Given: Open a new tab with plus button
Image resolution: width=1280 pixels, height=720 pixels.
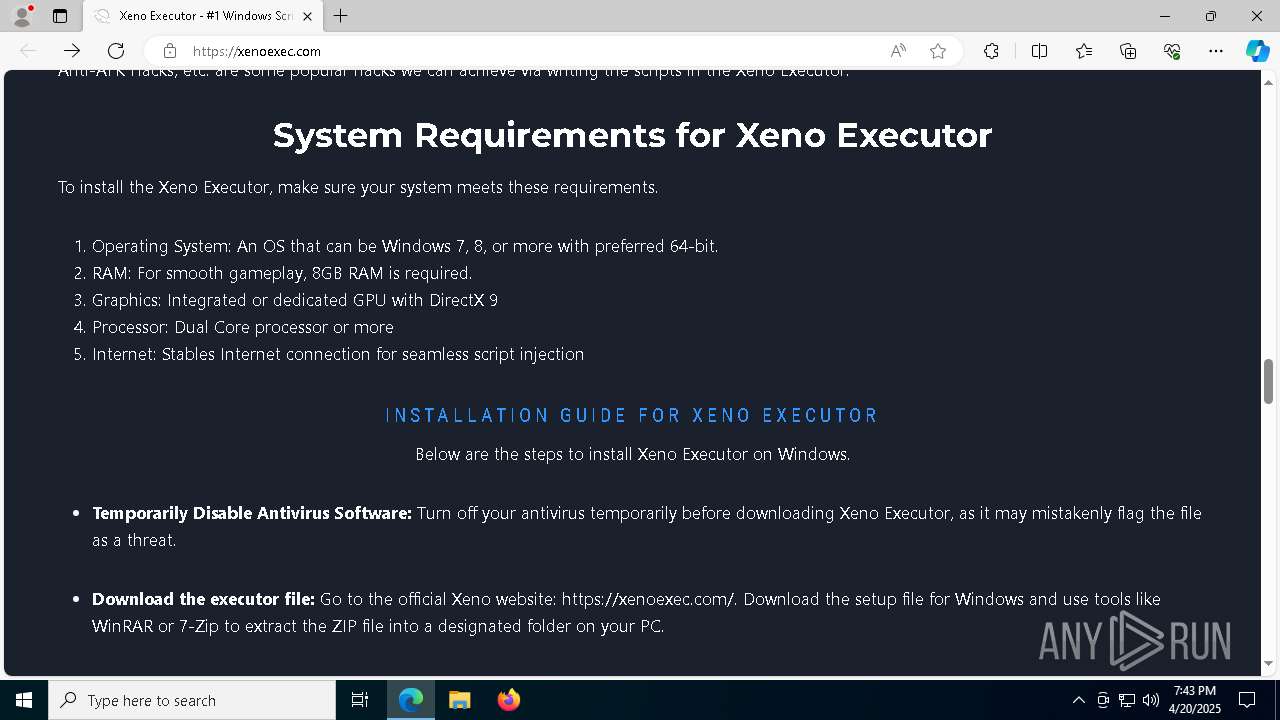Looking at the screenshot, I should 341,16.
